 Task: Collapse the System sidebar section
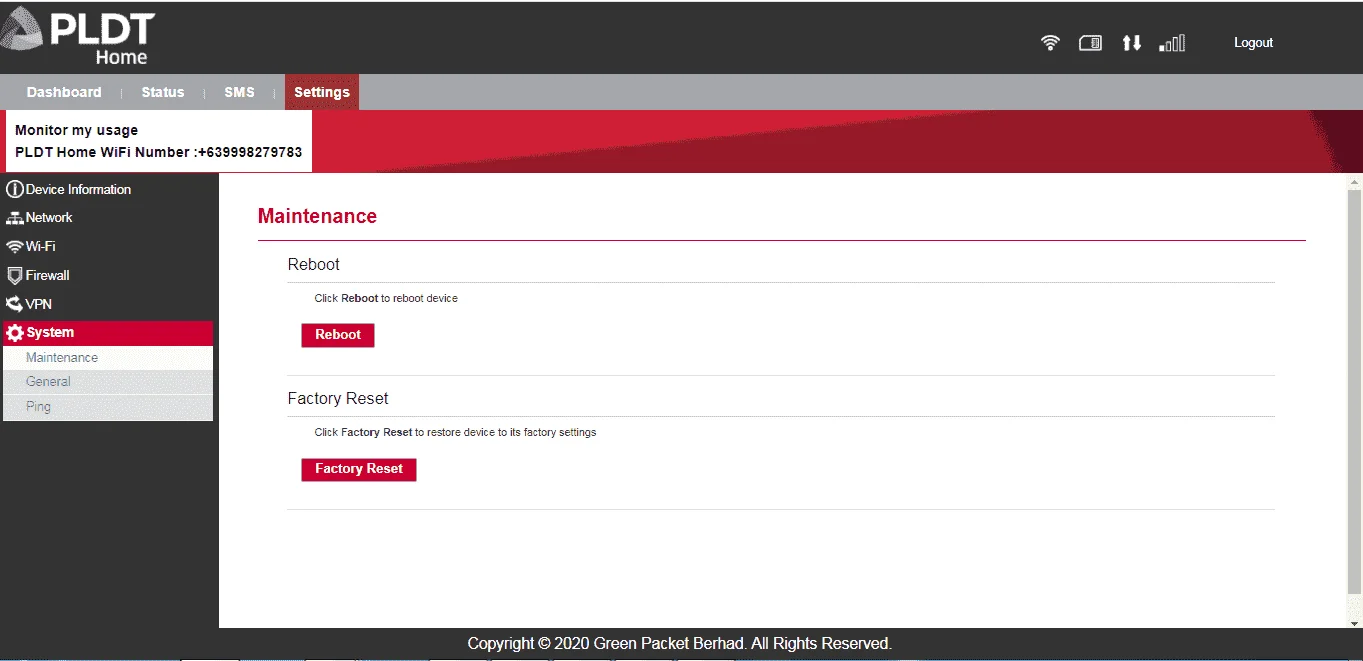108,333
